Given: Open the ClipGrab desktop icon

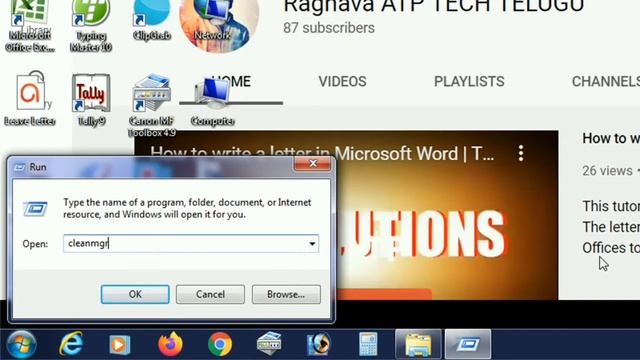Looking at the screenshot, I should [x=151, y=20].
